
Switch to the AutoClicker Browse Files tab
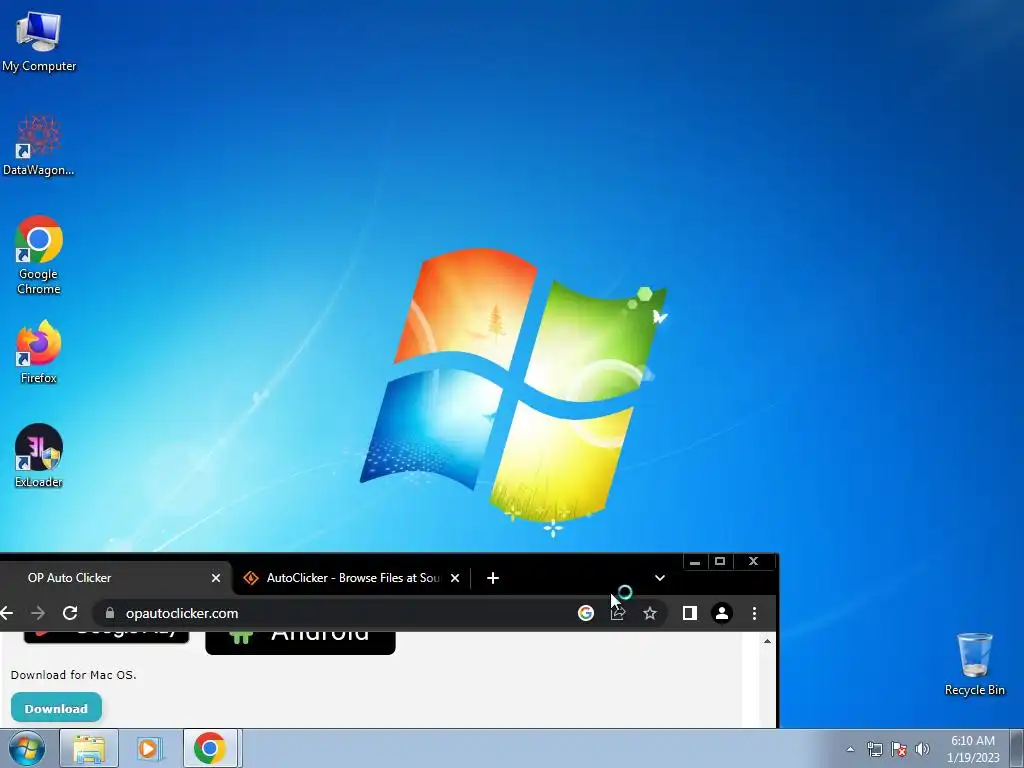(351, 578)
